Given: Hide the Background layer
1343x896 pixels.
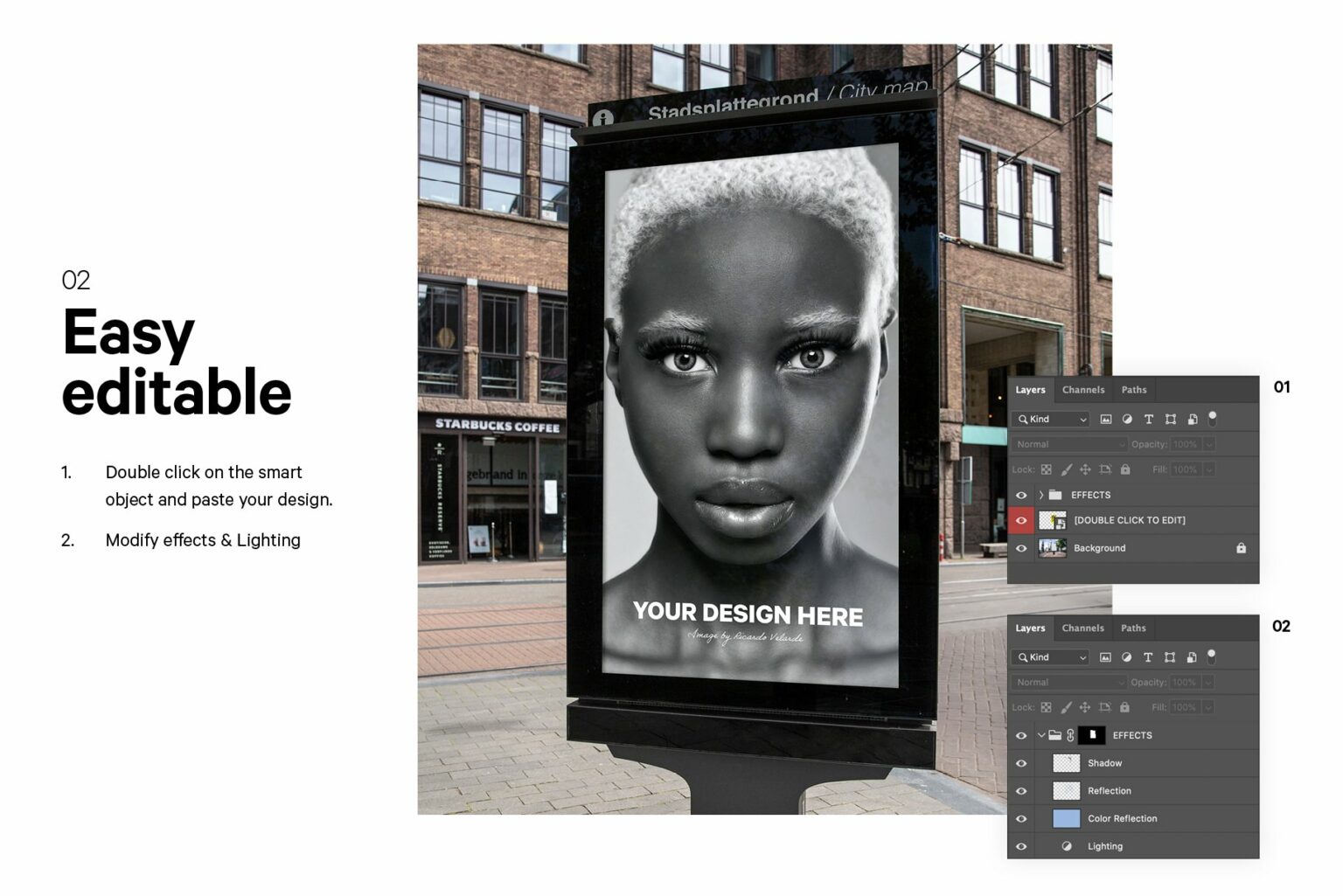Looking at the screenshot, I should [x=1021, y=548].
